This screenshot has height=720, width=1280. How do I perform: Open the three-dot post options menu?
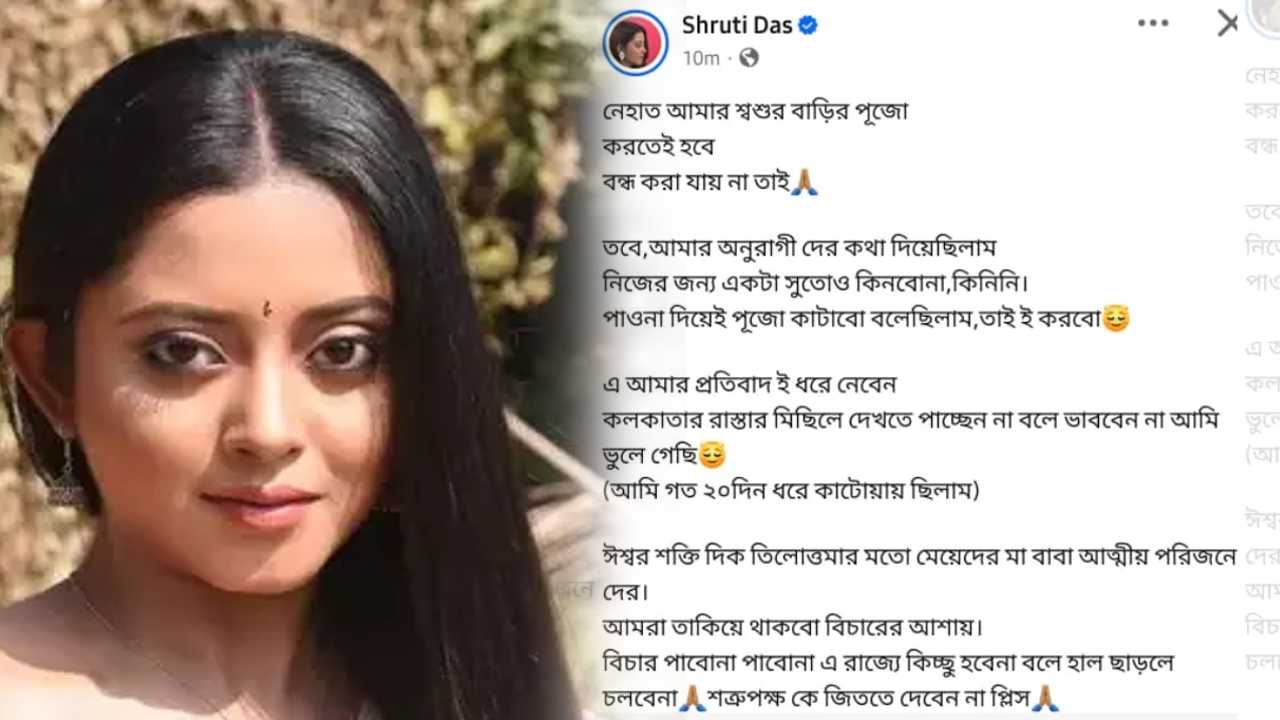[x=1153, y=24]
